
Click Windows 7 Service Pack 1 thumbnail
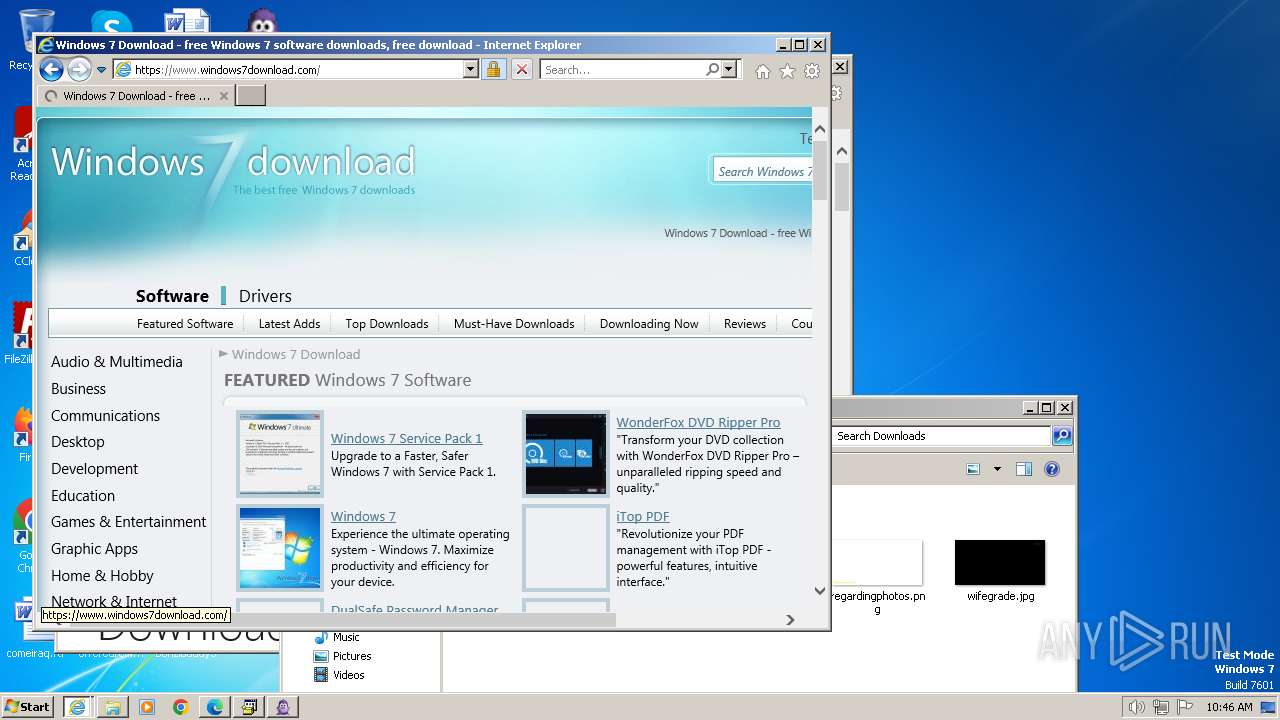coord(280,454)
